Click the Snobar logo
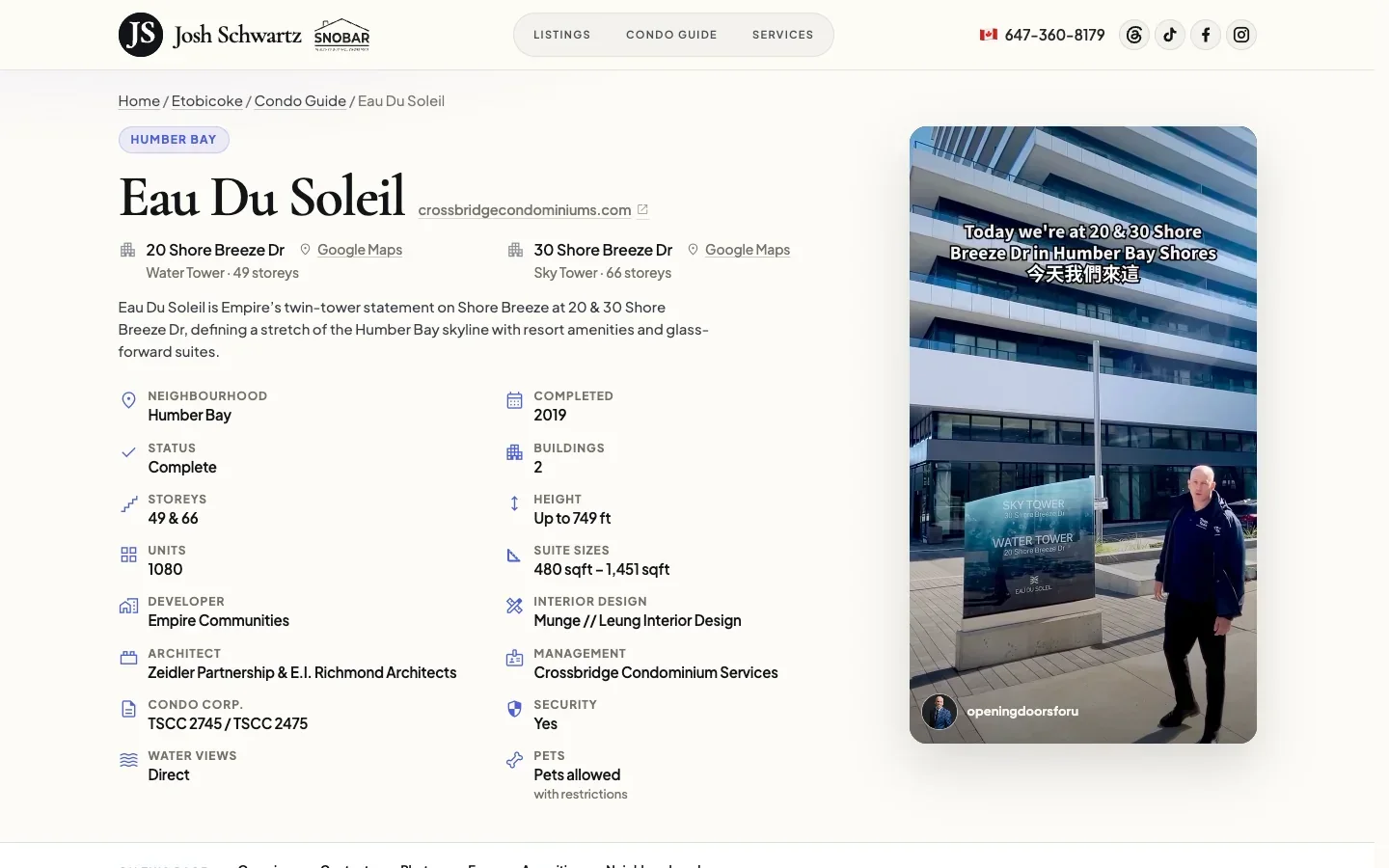 [342, 35]
